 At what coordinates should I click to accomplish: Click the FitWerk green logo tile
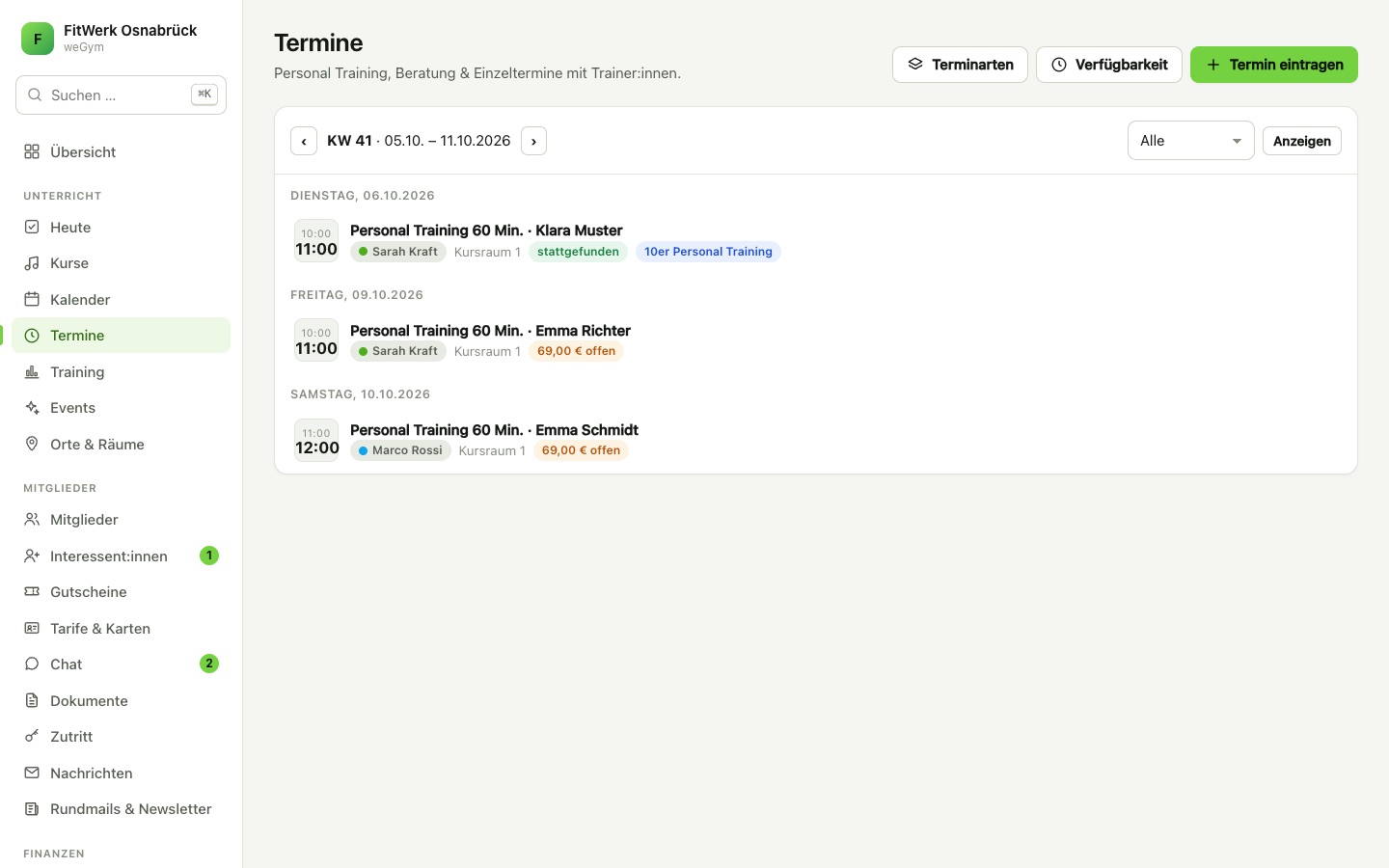38,39
